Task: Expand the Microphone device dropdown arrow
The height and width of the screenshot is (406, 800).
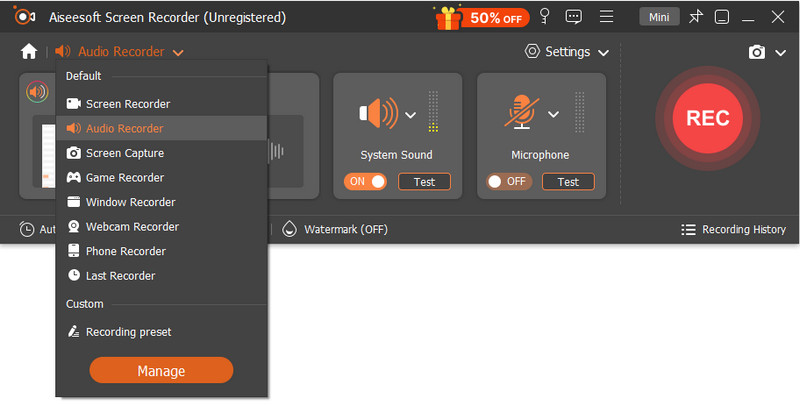Action: (554, 114)
